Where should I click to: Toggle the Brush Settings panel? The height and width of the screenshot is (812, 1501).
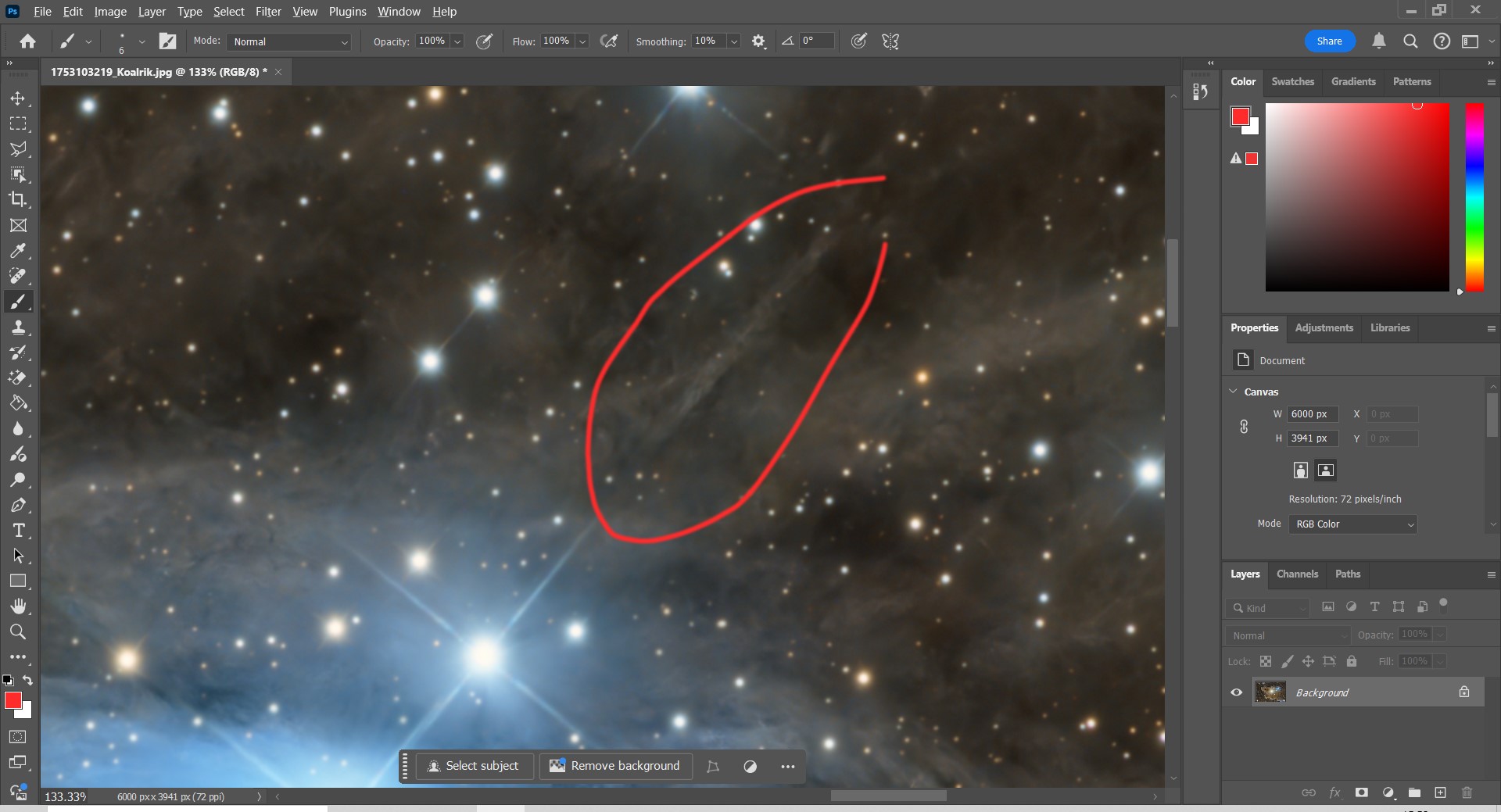click(x=167, y=41)
